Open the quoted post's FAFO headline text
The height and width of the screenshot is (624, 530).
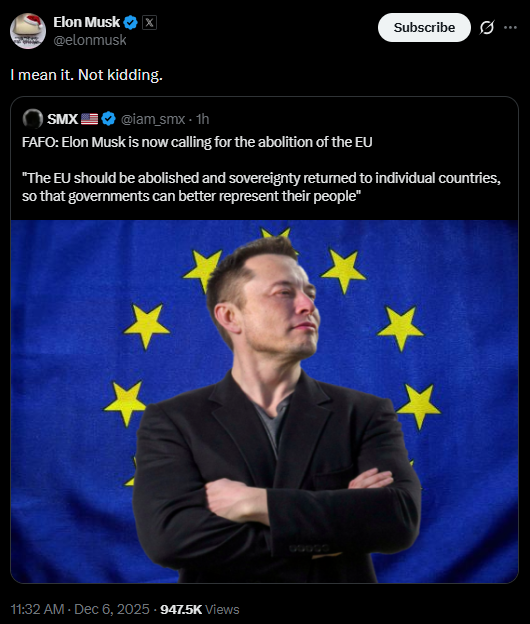(197, 142)
